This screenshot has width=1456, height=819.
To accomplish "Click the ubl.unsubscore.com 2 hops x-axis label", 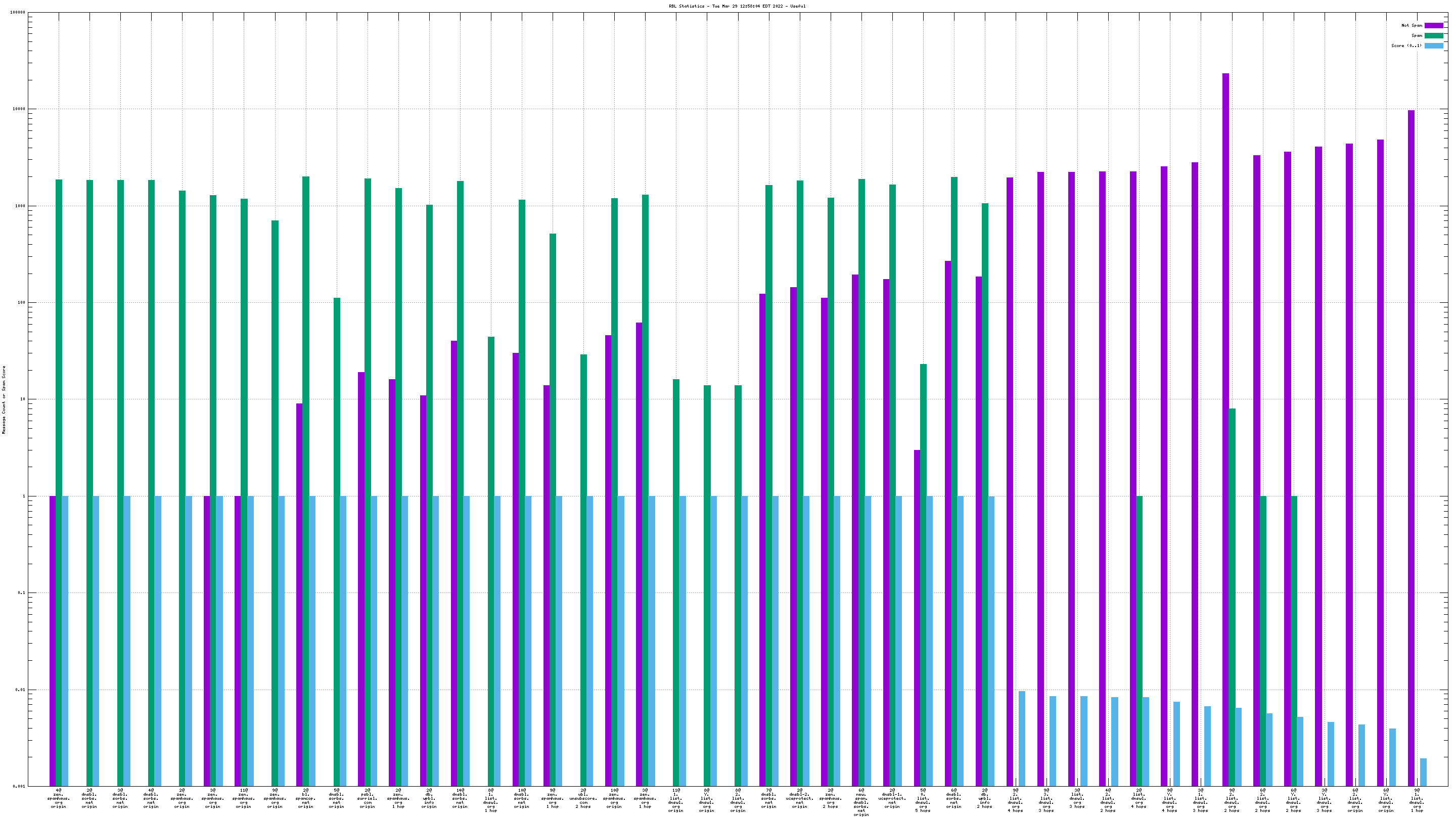I will 583,798.
